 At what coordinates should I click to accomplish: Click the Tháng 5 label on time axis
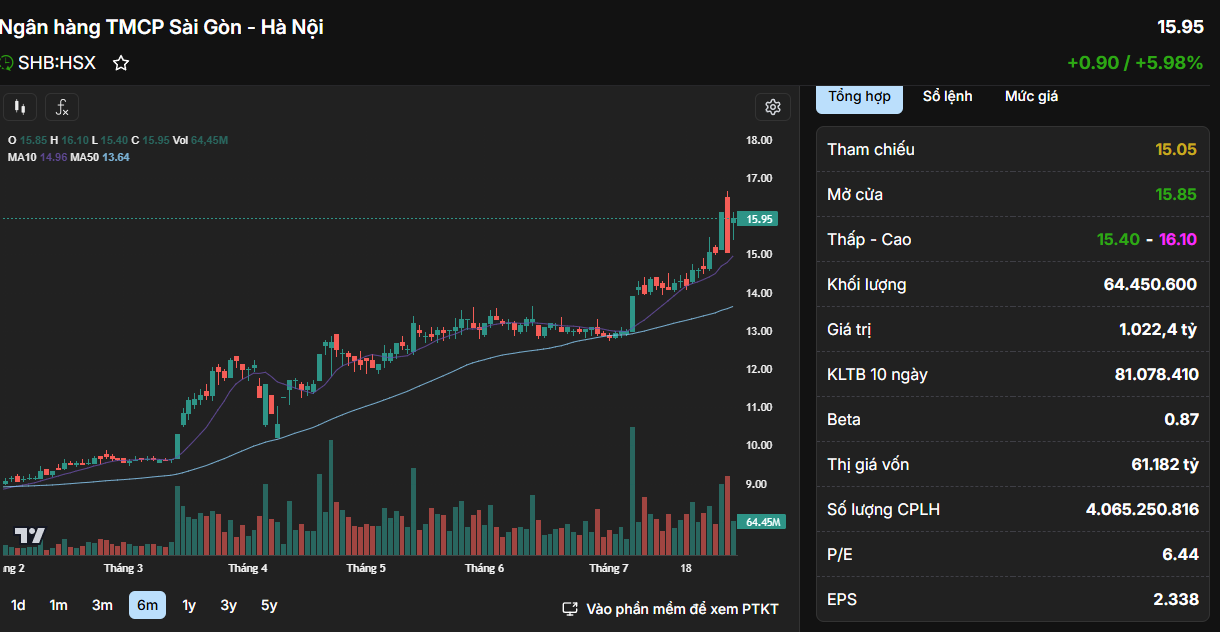pyautogui.click(x=366, y=568)
